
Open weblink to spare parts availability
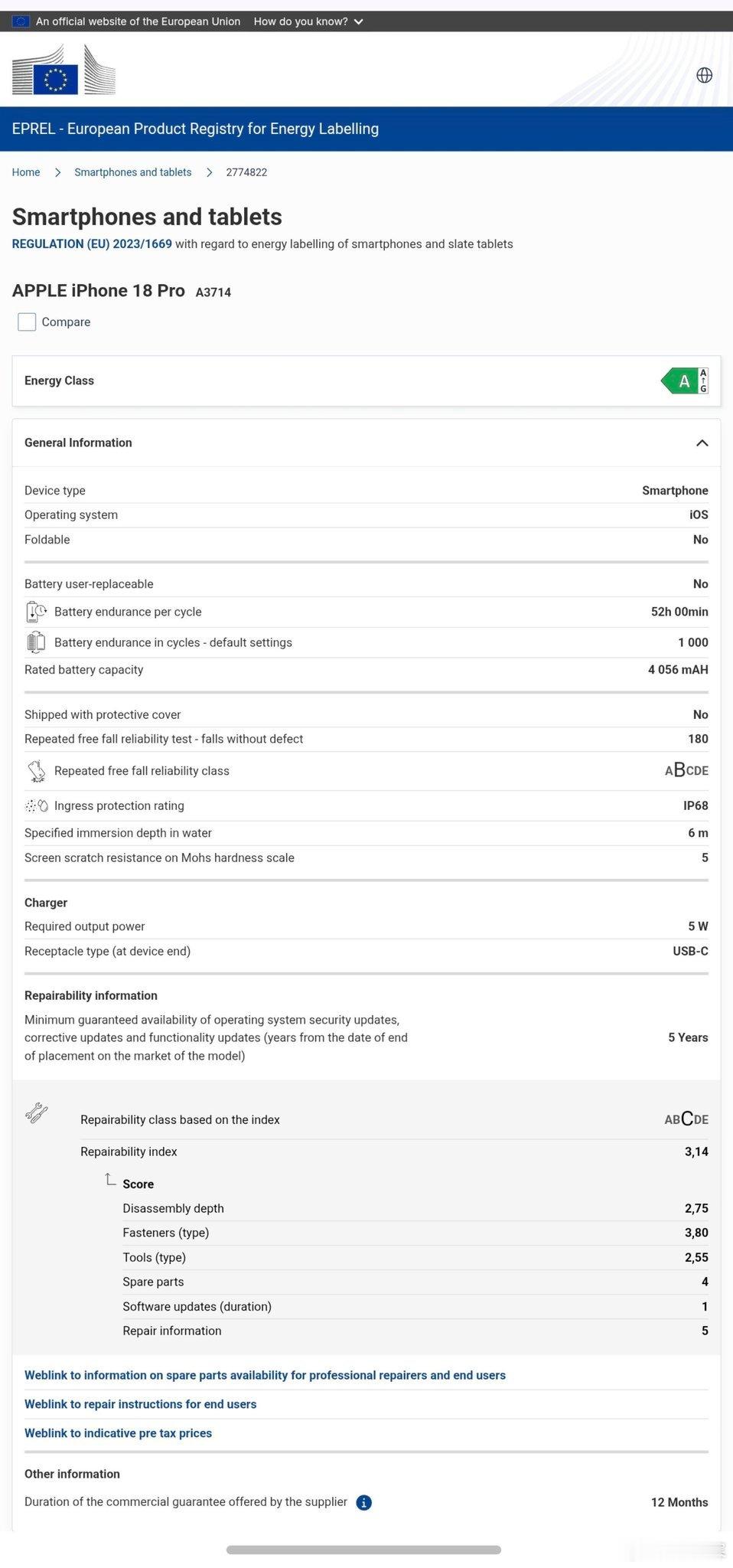tap(265, 1375)
